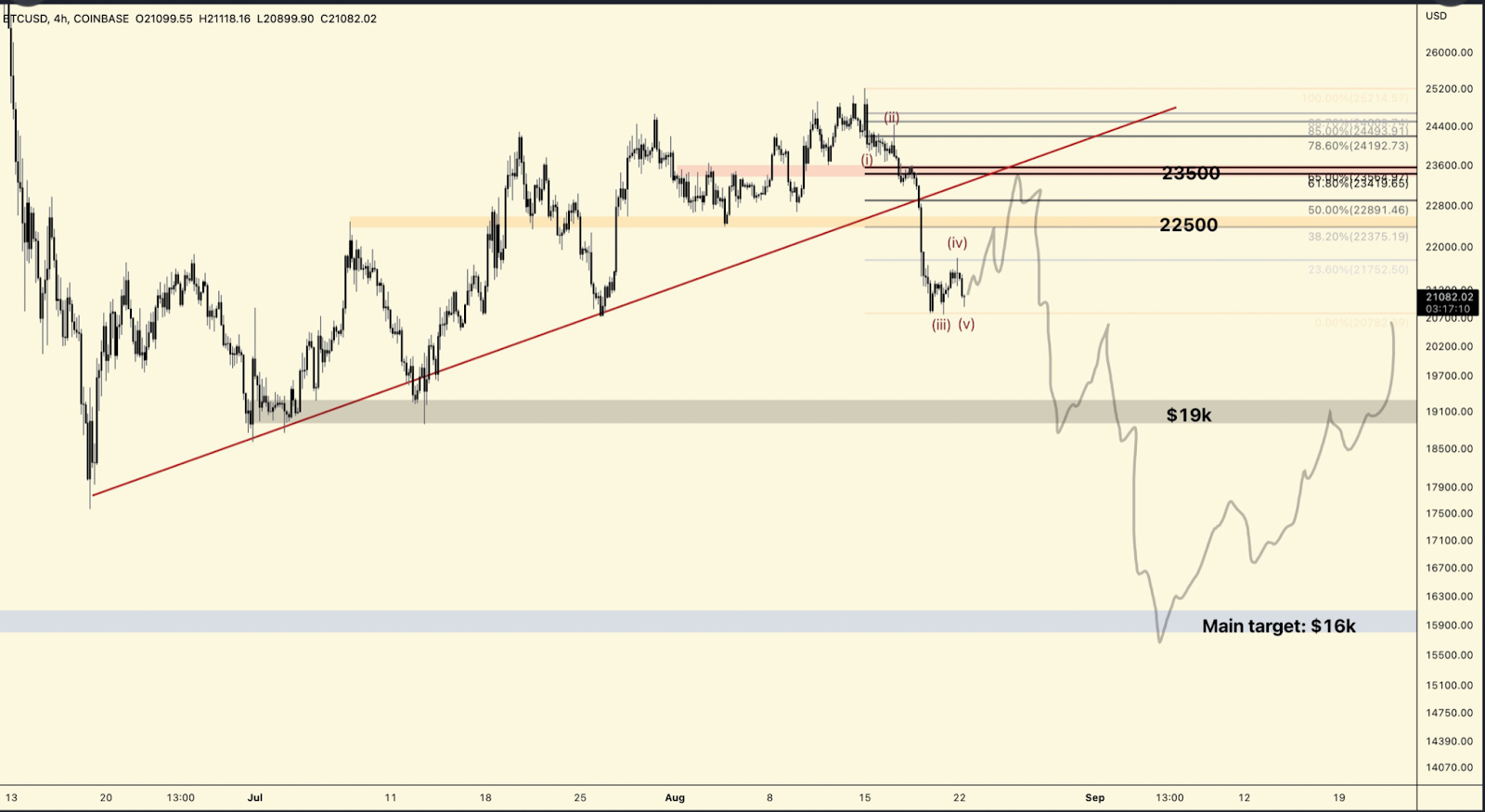1485x812 pixels.
Task: Click the 22000.00 price axis tick
Action: click(1449, 247)
